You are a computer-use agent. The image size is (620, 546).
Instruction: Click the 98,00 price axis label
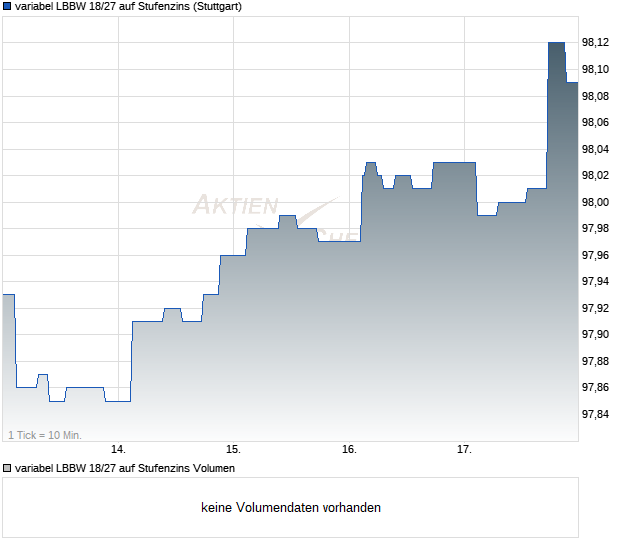(x=595, y=202)
